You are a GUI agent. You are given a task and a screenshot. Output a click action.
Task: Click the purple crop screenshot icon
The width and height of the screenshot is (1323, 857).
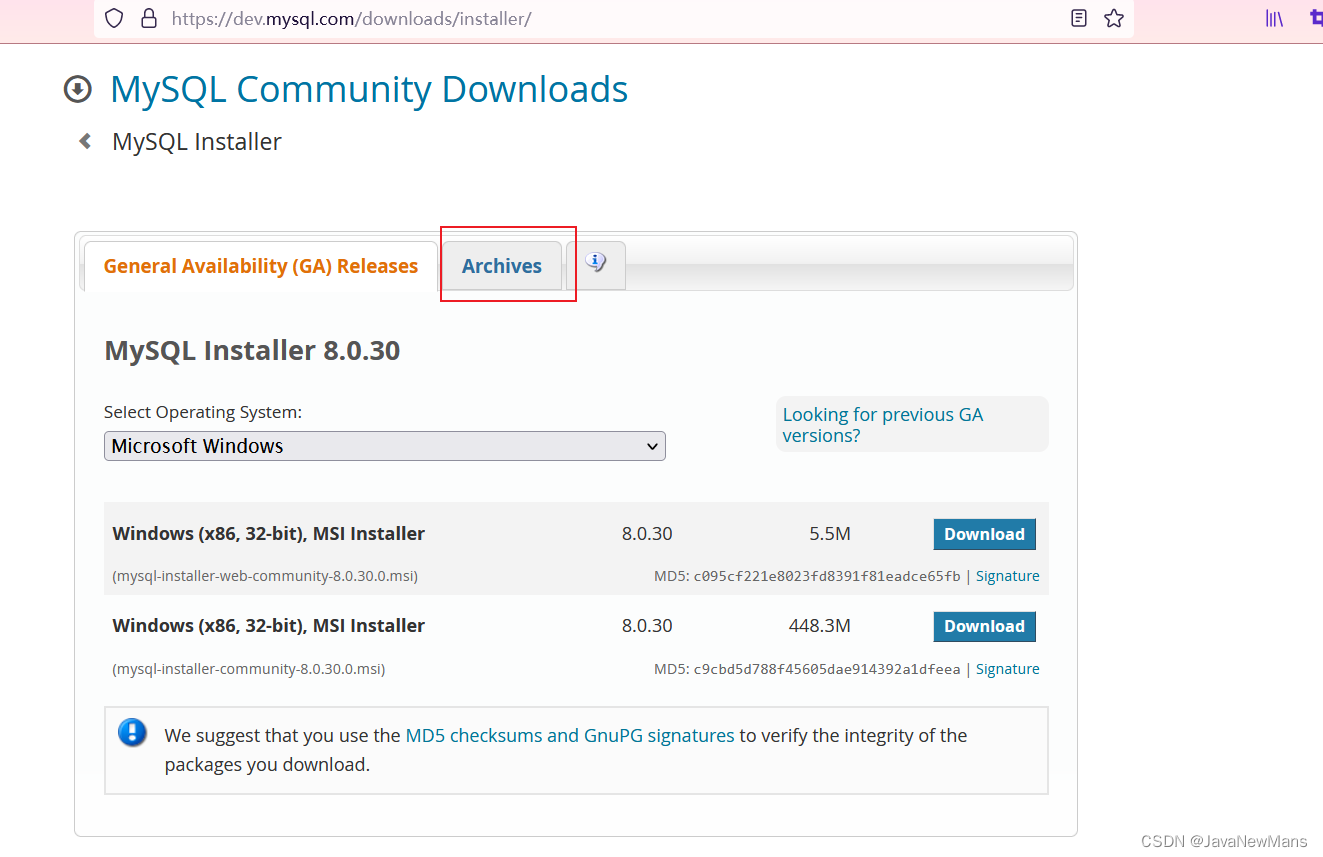pos(1315,18)
